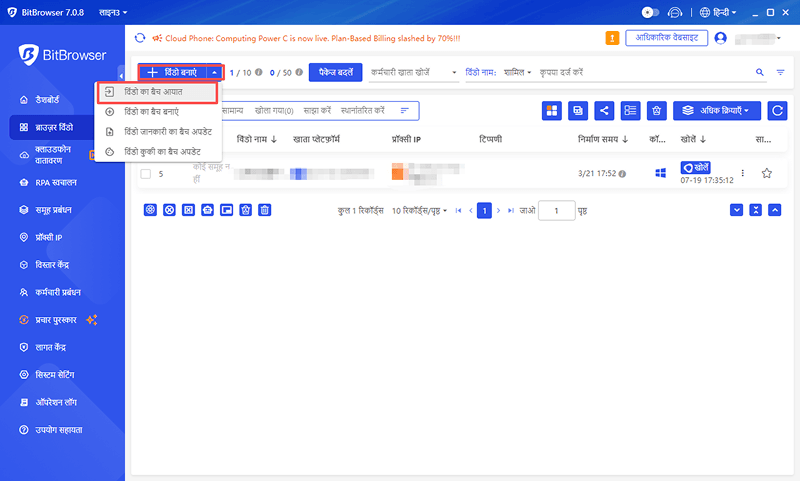Viewport: 800px width, 481px height.
Task: Open the three-dot more options for row 5
Action: [x=742, y=173]
